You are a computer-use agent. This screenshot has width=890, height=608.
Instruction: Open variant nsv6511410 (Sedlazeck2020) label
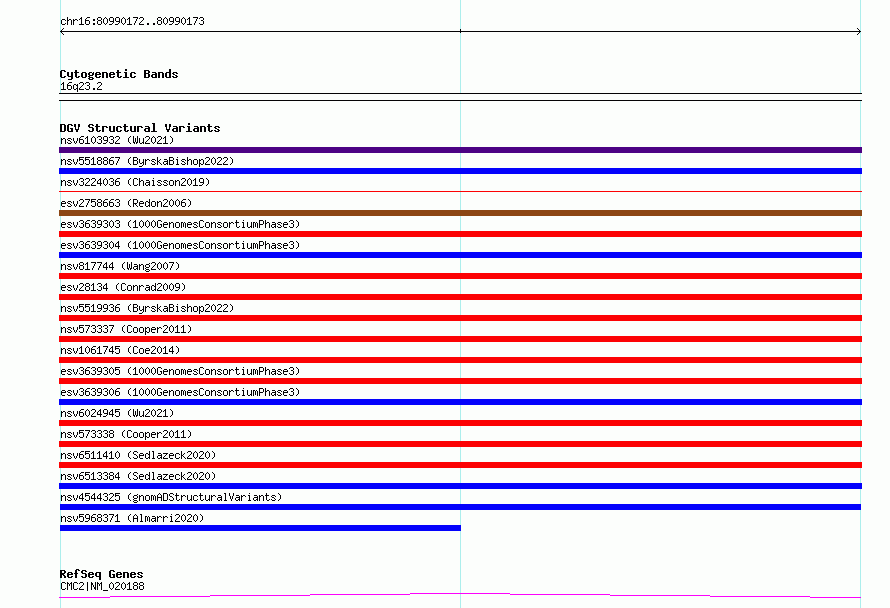pyautogui.click(x=138, y=455)
